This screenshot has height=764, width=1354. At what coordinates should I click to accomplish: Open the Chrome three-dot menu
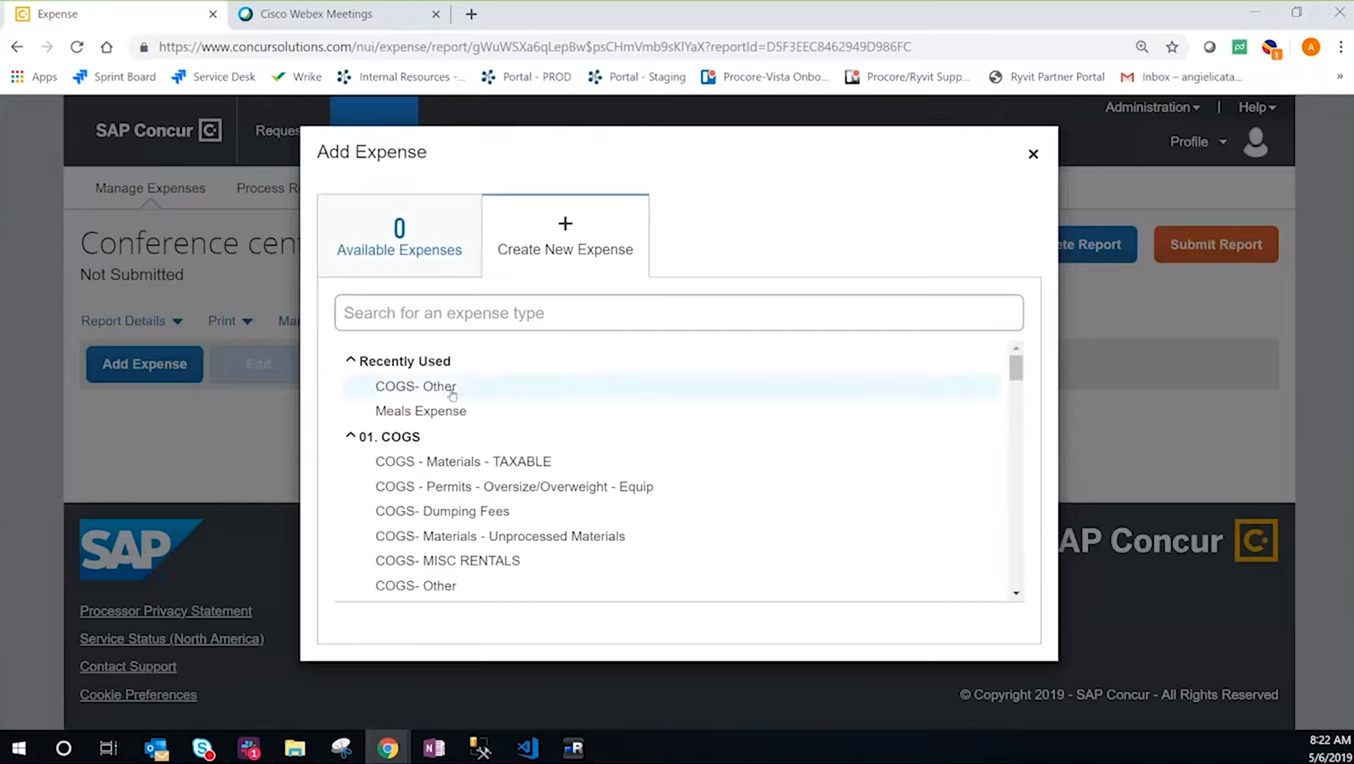tap(1341, 47)
